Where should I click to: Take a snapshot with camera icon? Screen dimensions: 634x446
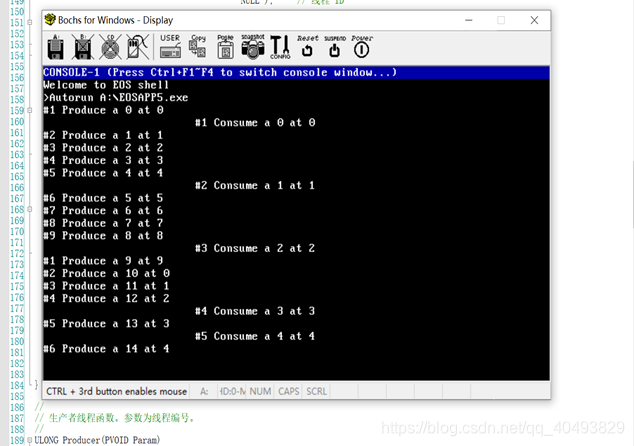point(253,47)
